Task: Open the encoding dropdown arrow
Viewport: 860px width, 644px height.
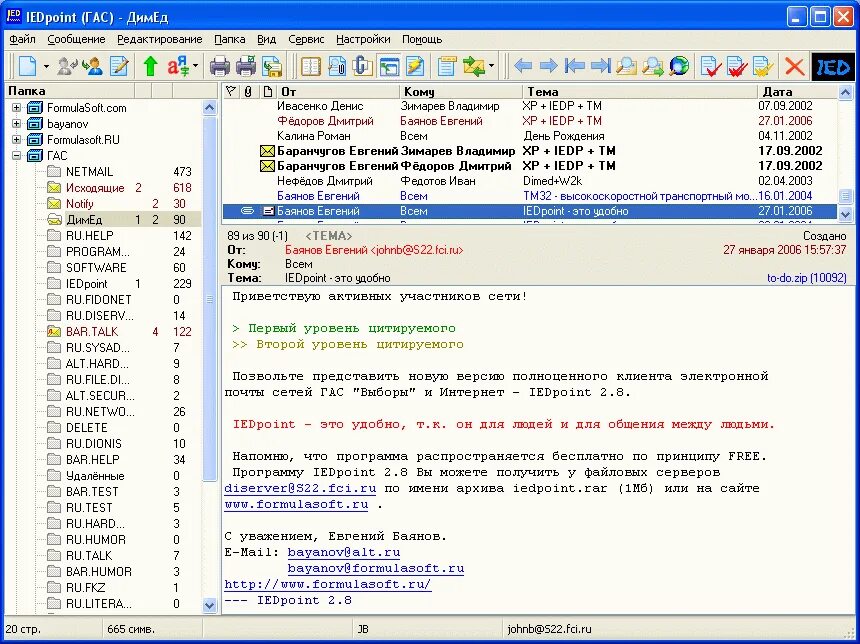Action: click(196, 66)
